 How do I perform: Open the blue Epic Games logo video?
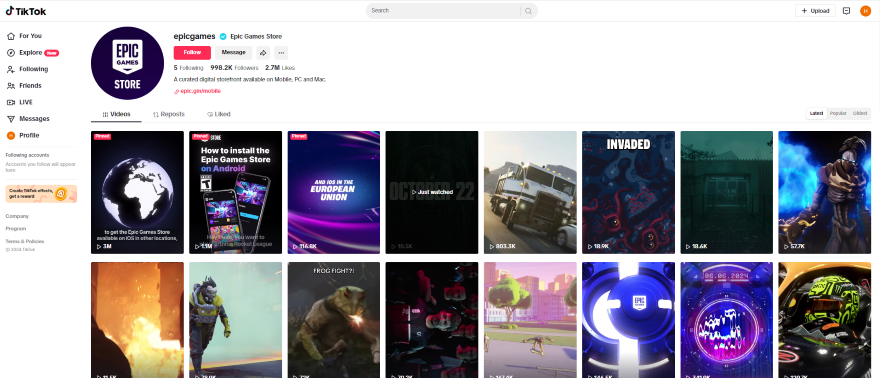[629, 320]
